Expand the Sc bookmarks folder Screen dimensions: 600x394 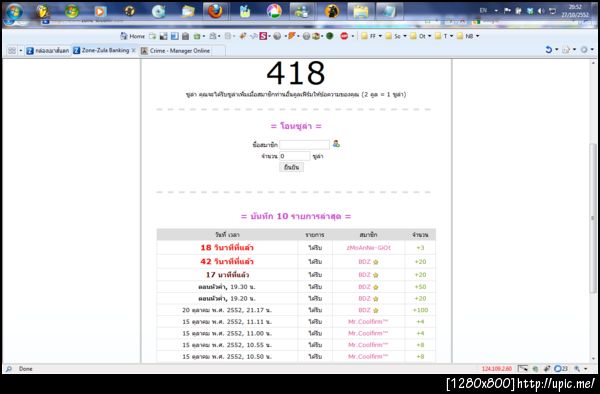(x=396, y=36)
